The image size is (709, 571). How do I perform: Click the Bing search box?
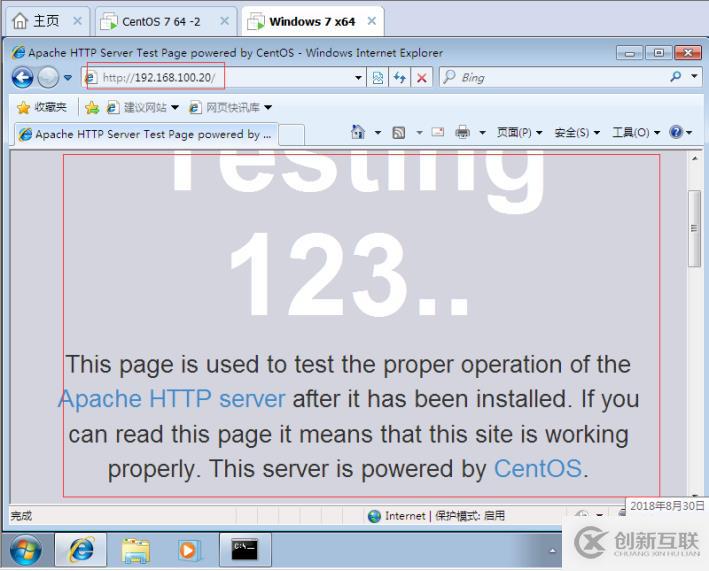tap(553, 78)
